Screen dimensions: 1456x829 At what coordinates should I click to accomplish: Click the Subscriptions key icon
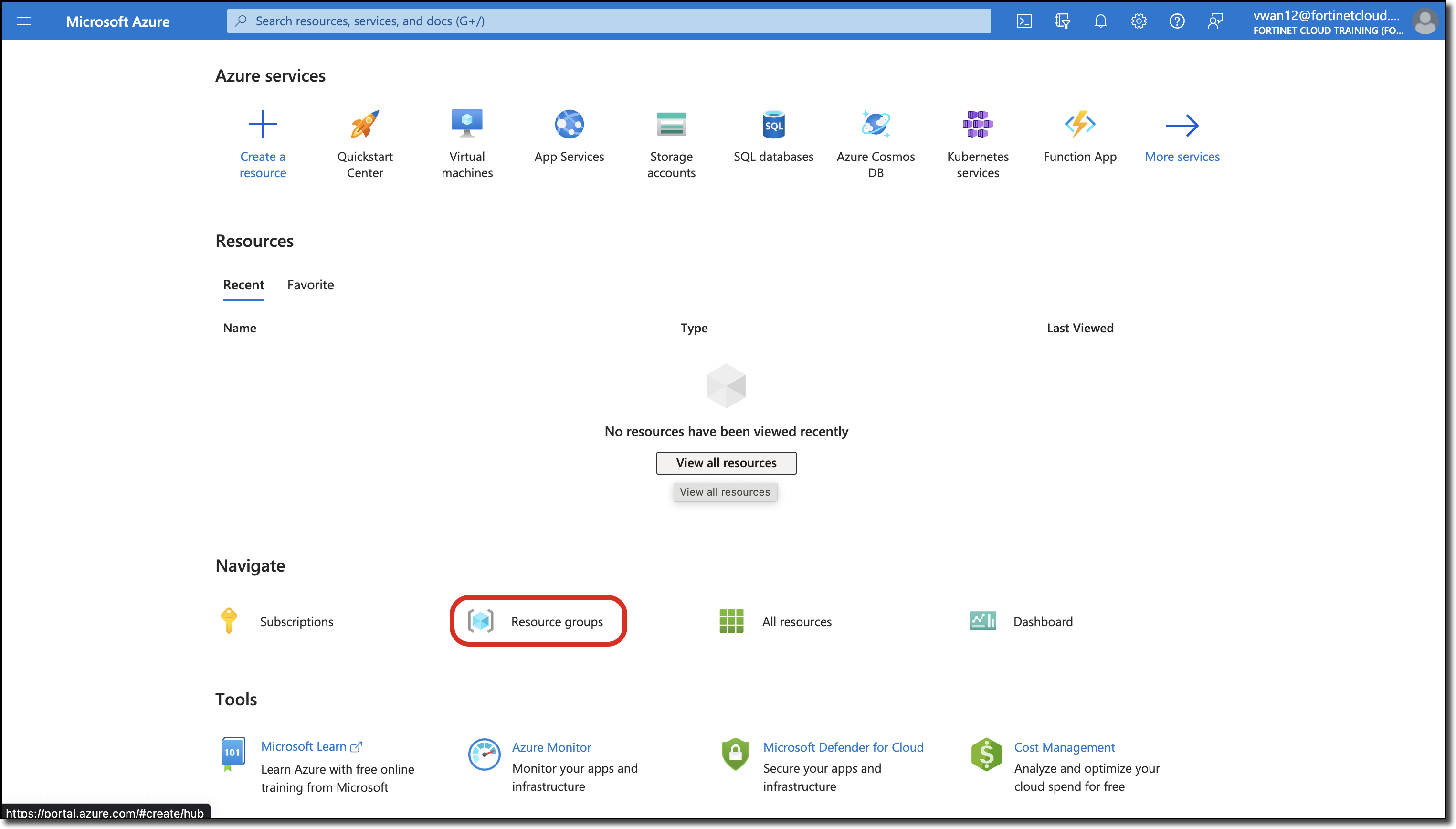[229, 621]
